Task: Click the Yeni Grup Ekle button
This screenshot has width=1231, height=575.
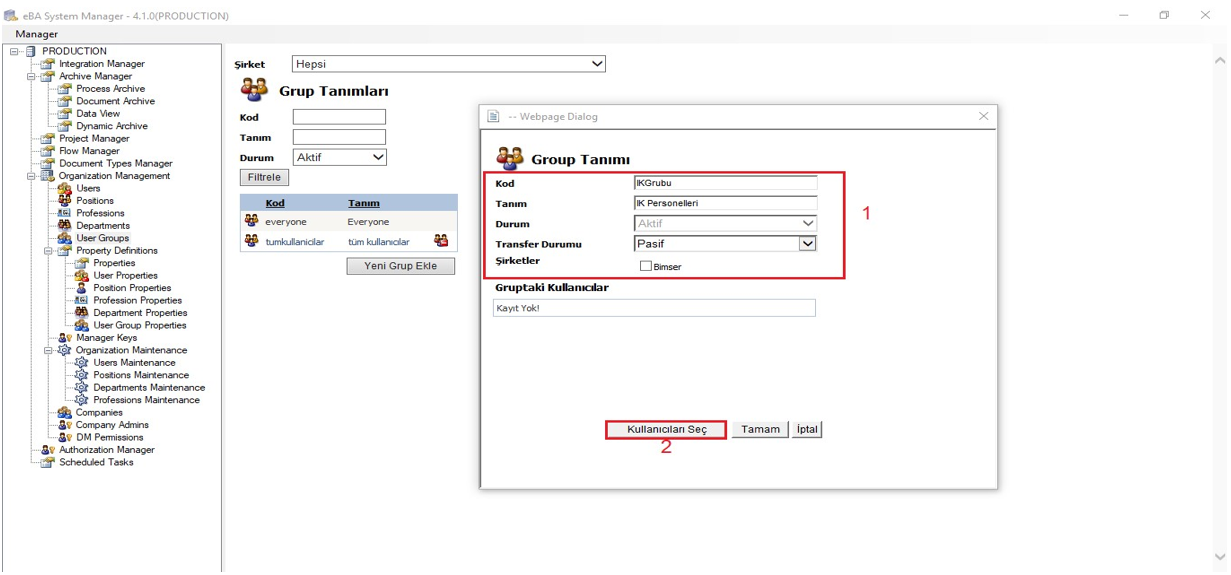Action: tap(400, 266)
